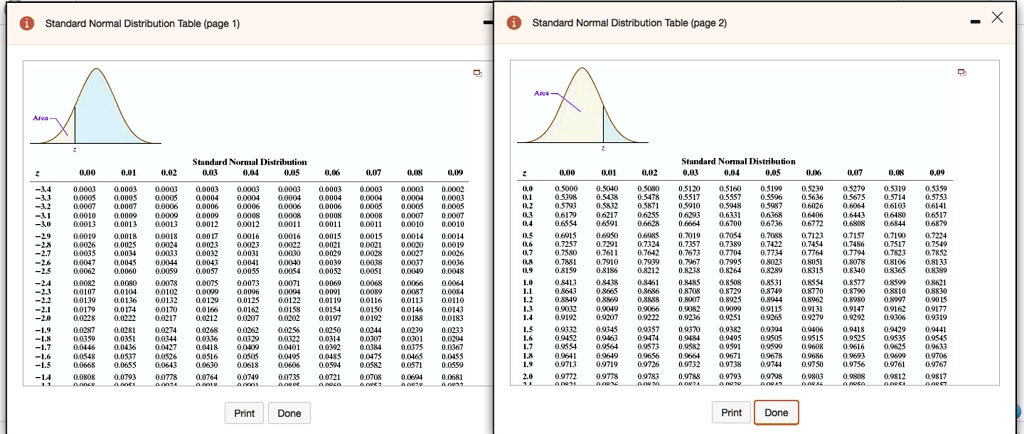Viewport: 1024px width, 434px height.
Task: Click the 'Standard Normal Distribution' heading on page 2
Action: [738, 161]
